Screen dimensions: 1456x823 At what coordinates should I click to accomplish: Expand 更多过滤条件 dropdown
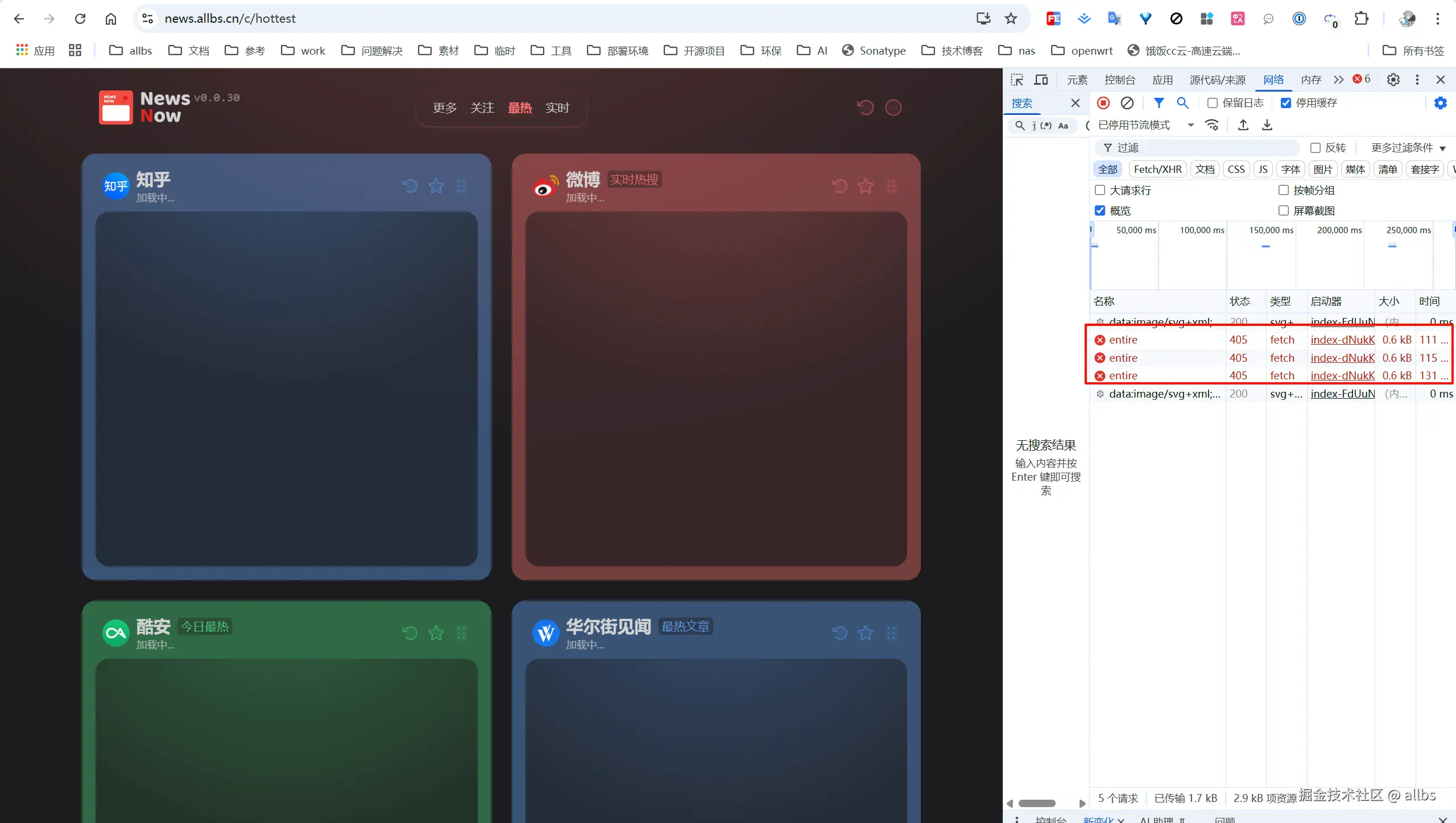tap(1408, 148)
